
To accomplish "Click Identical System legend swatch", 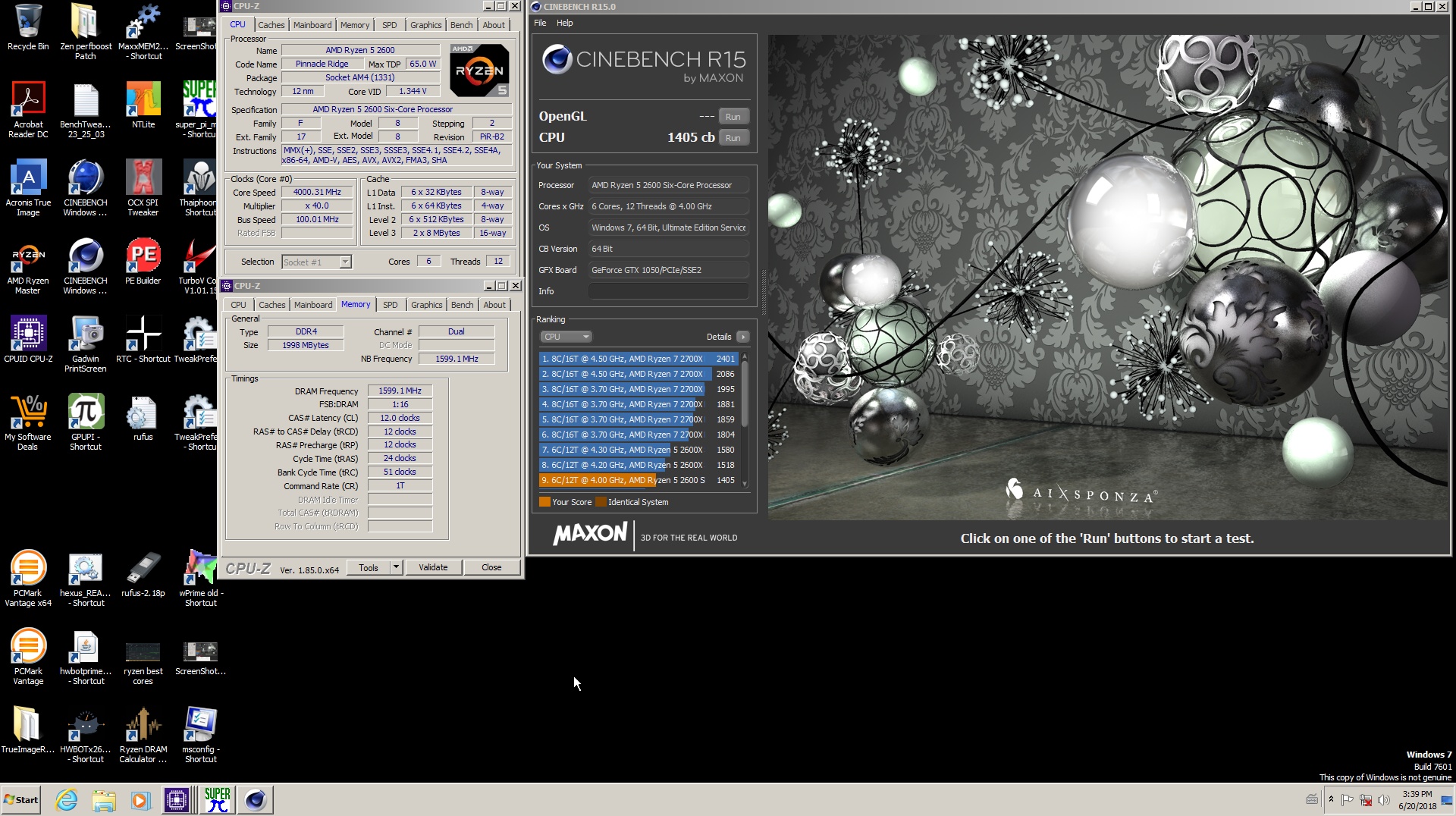I will click(x=601, y=502).
